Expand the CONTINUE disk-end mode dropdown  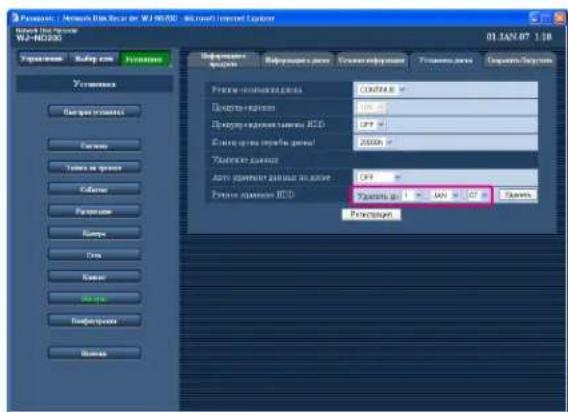(x=382, y=90)
